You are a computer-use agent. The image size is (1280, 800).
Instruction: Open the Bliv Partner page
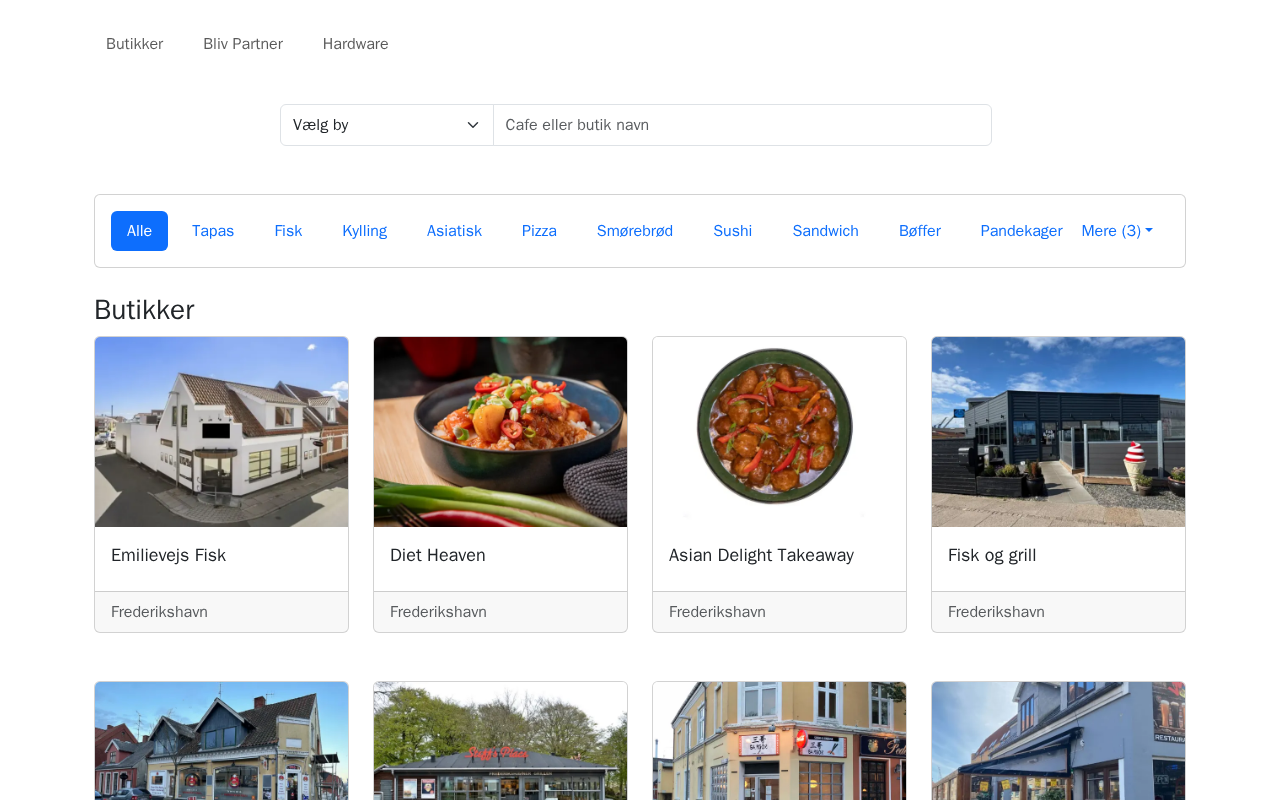coord(243,44)
